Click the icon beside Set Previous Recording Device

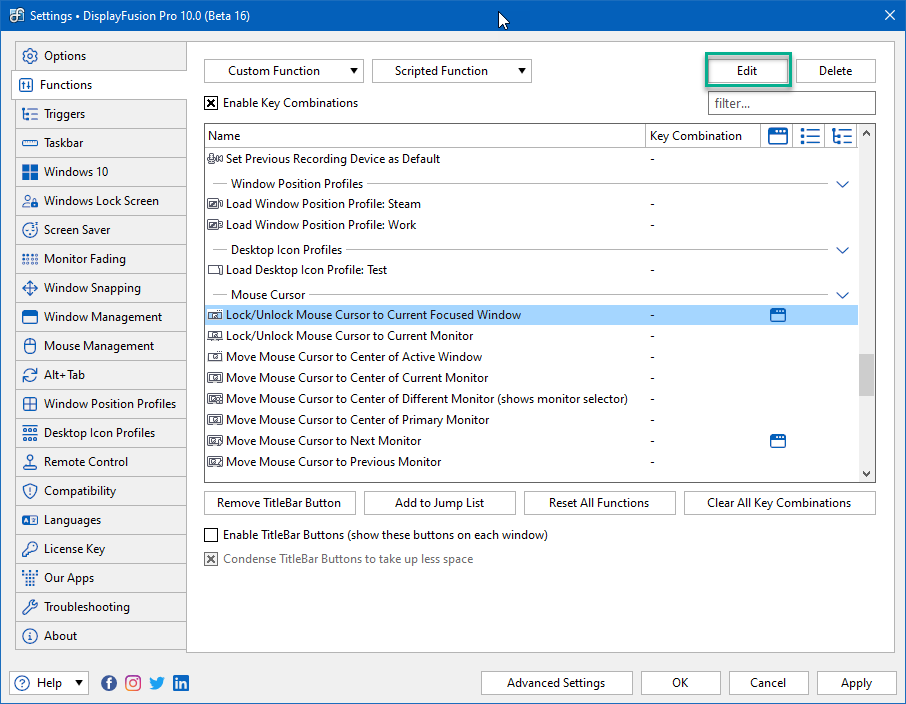pos(215,159)
